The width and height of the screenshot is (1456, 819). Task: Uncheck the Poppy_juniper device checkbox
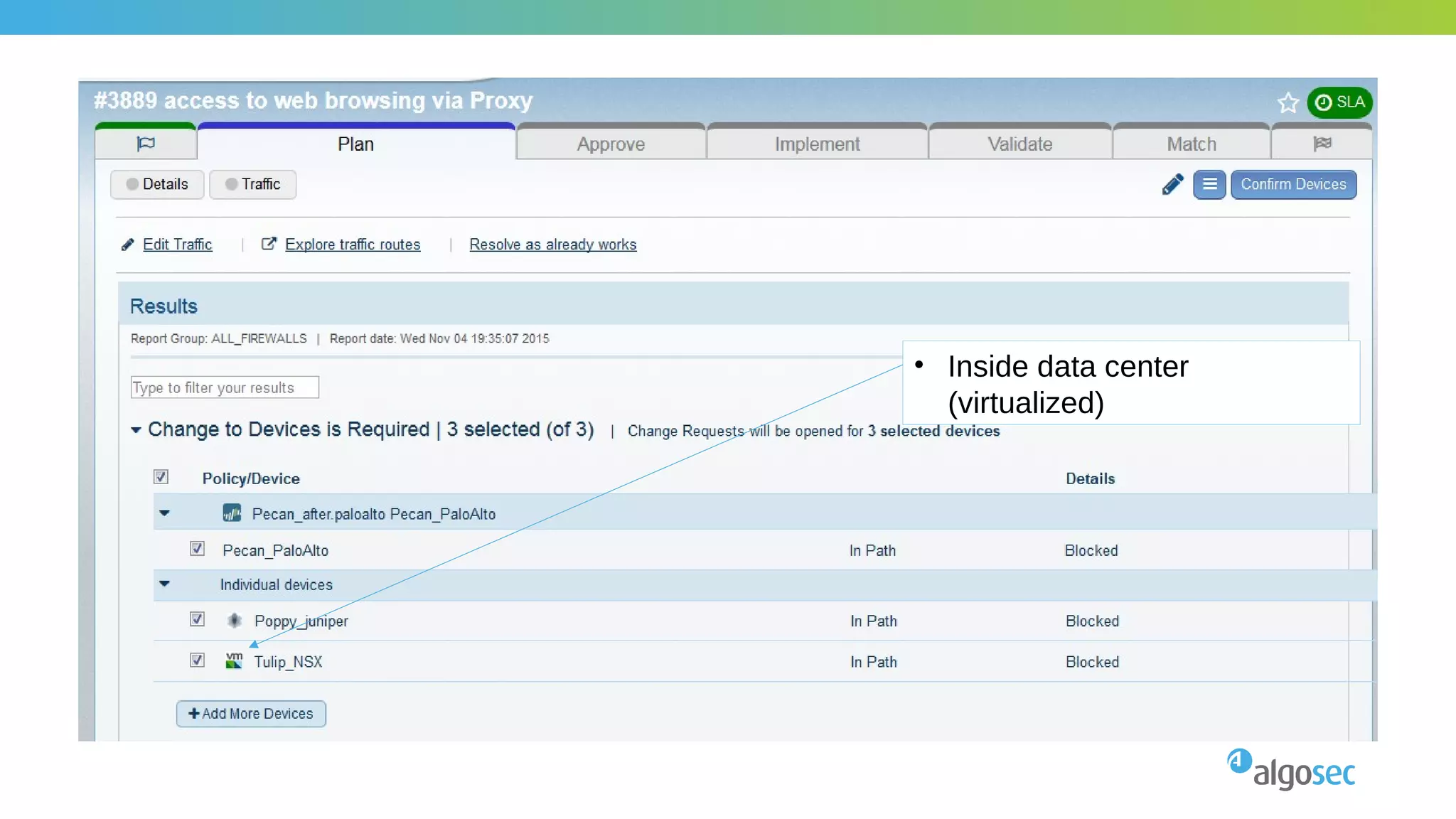click(197, 619)
